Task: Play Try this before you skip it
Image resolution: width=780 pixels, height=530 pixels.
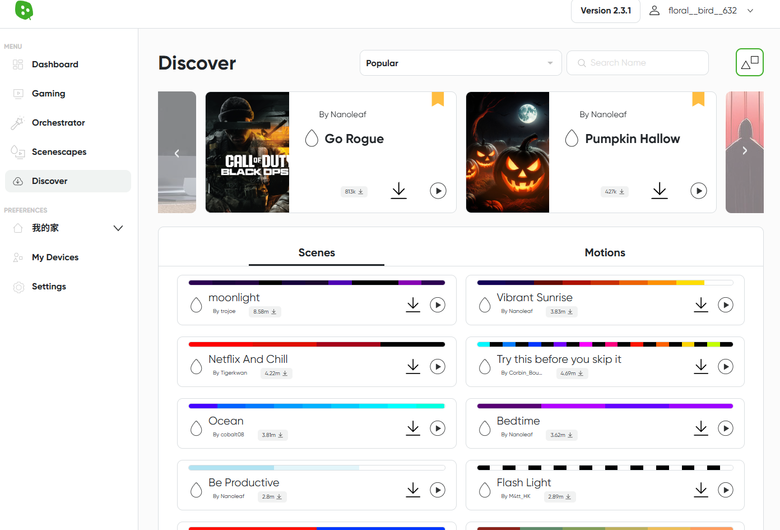Action: [725, 366]
